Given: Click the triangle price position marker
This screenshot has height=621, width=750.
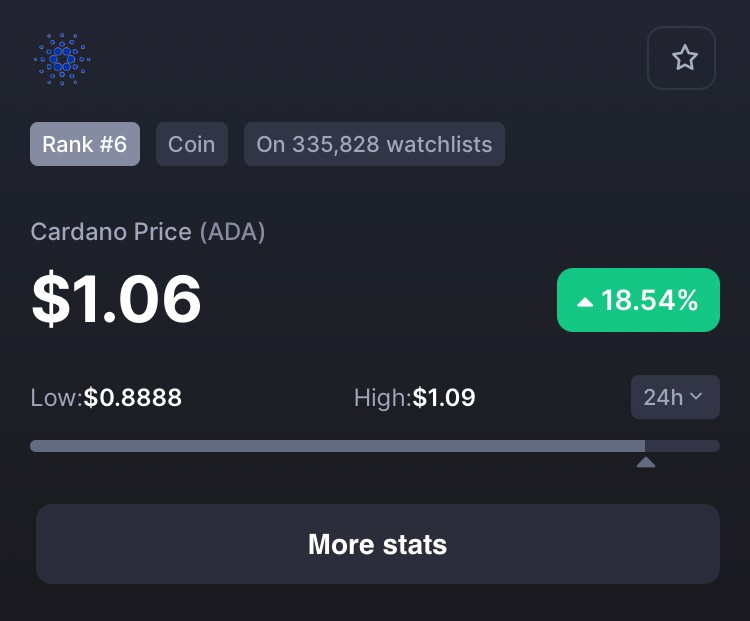Looking at the screenshot, I should point(646,462).
